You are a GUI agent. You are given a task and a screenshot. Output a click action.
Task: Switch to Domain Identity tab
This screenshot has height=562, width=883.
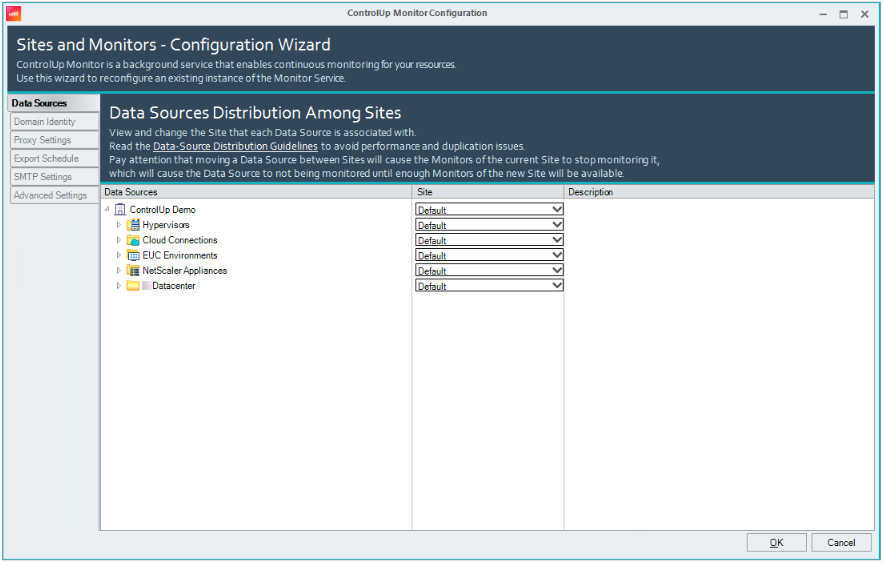click(54, 122)
